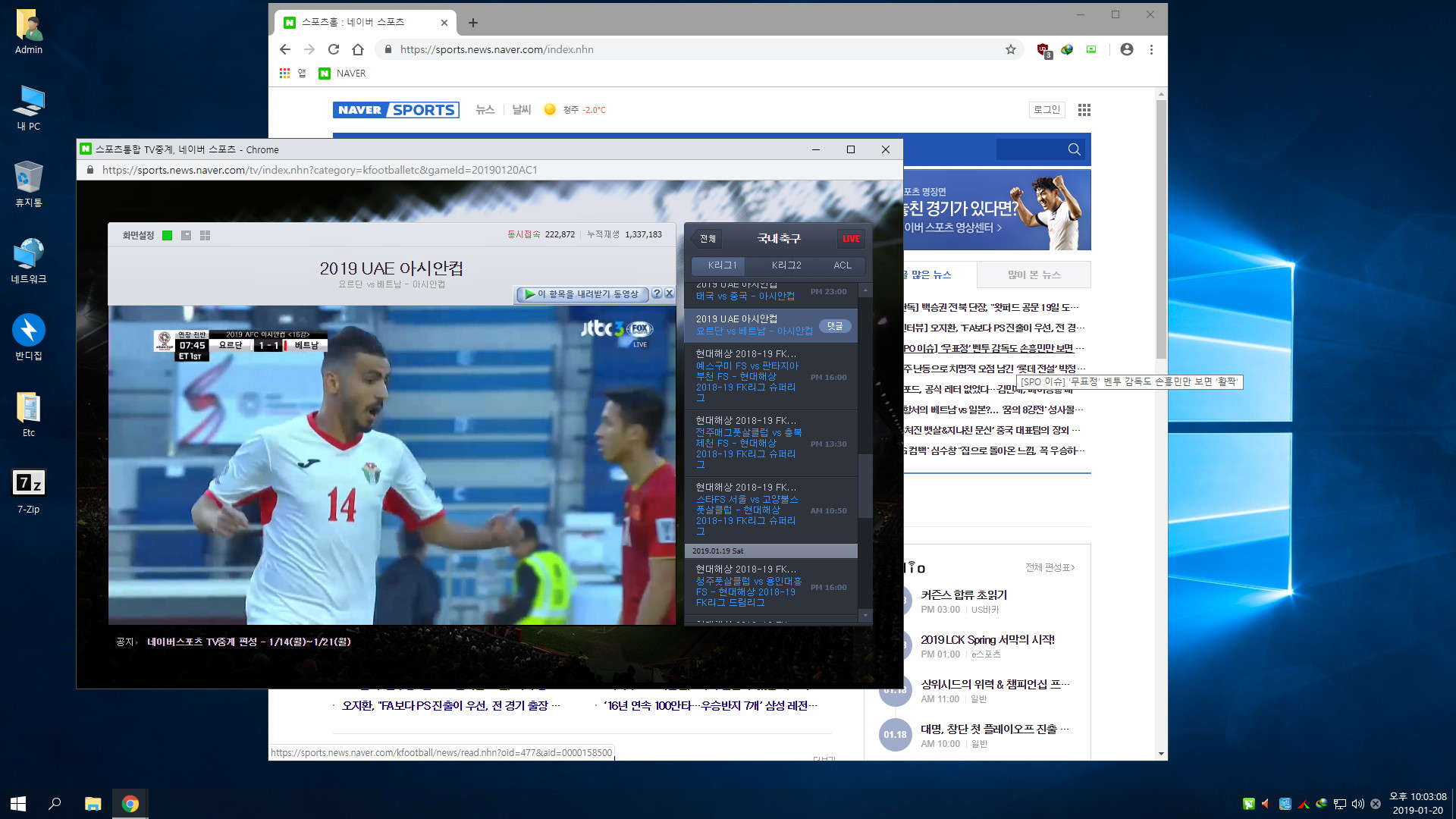Image resolution: width=1456 pixels, height=819 pixels.
Task: Click the page scrollbar down arrow in Chrome
Action: coord(1161,754)
